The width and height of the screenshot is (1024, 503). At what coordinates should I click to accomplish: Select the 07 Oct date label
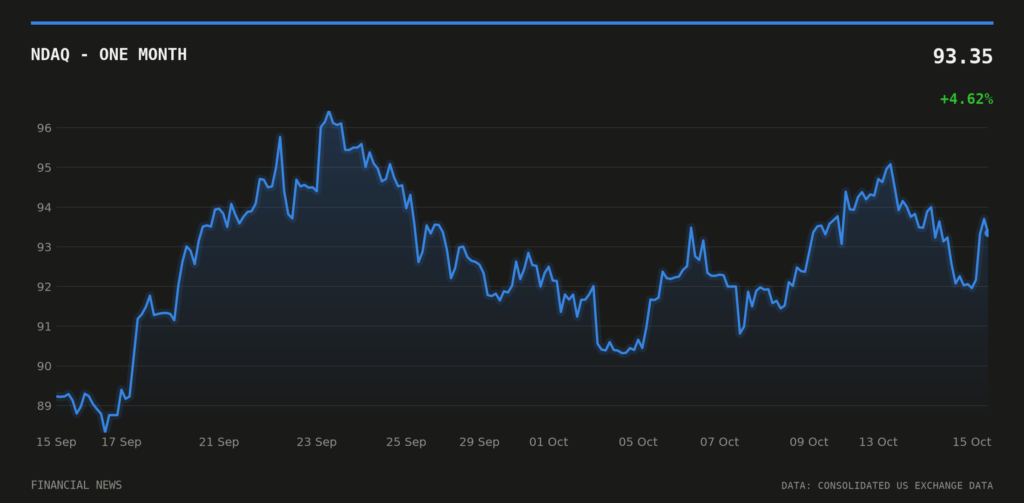pyautogui.click(x=720, y=442)
